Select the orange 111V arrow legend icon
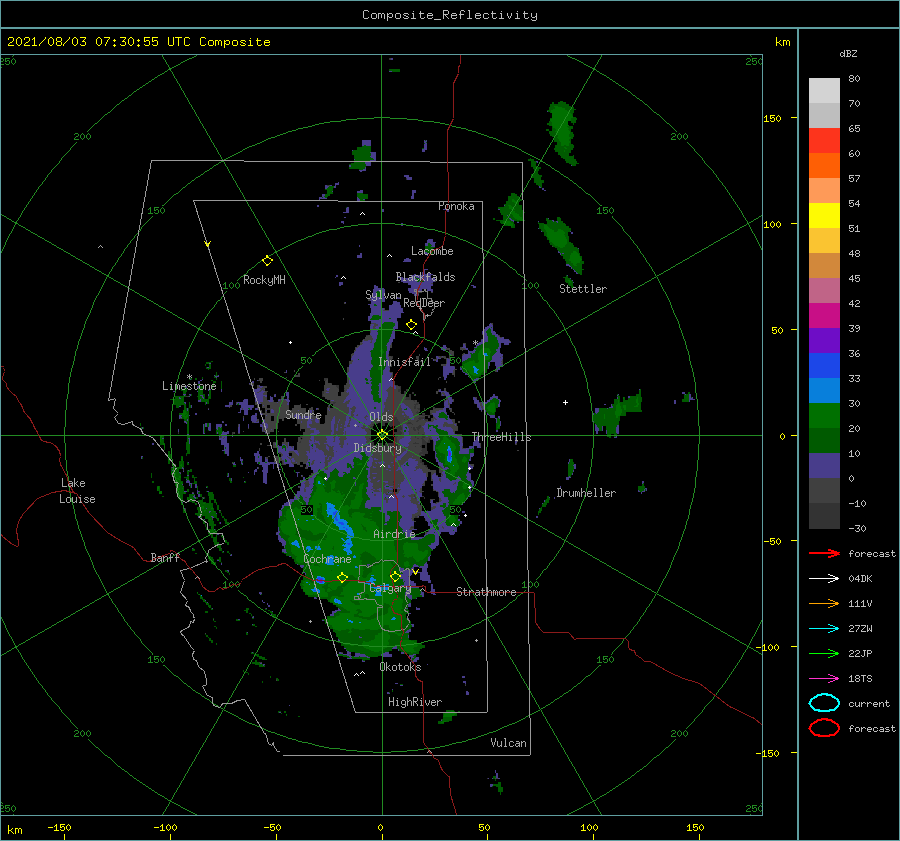The height and width of the screenshot is (841, 900). (x=824, y=603)
